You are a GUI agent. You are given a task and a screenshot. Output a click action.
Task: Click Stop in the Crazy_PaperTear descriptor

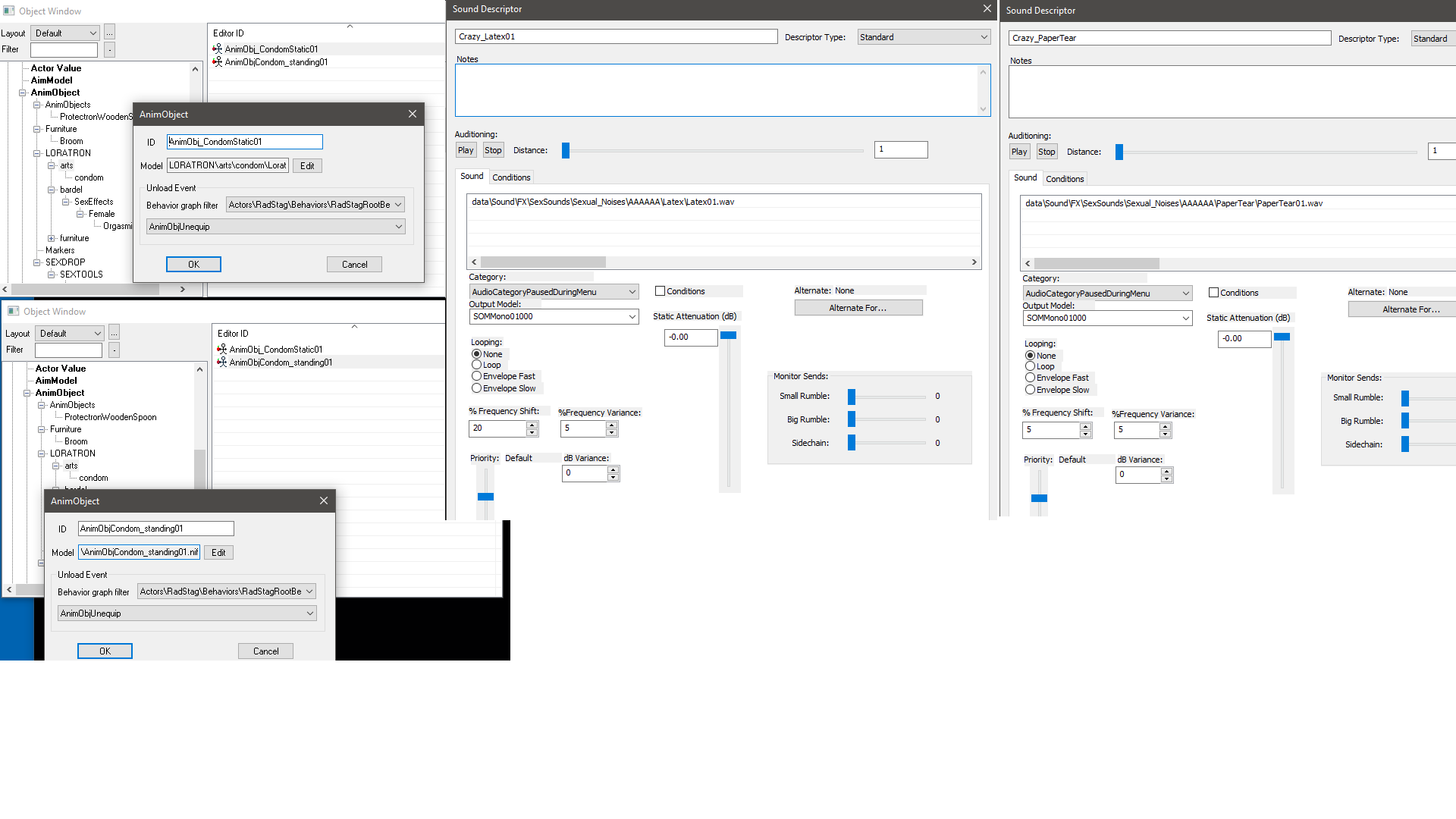[1046, 152]
